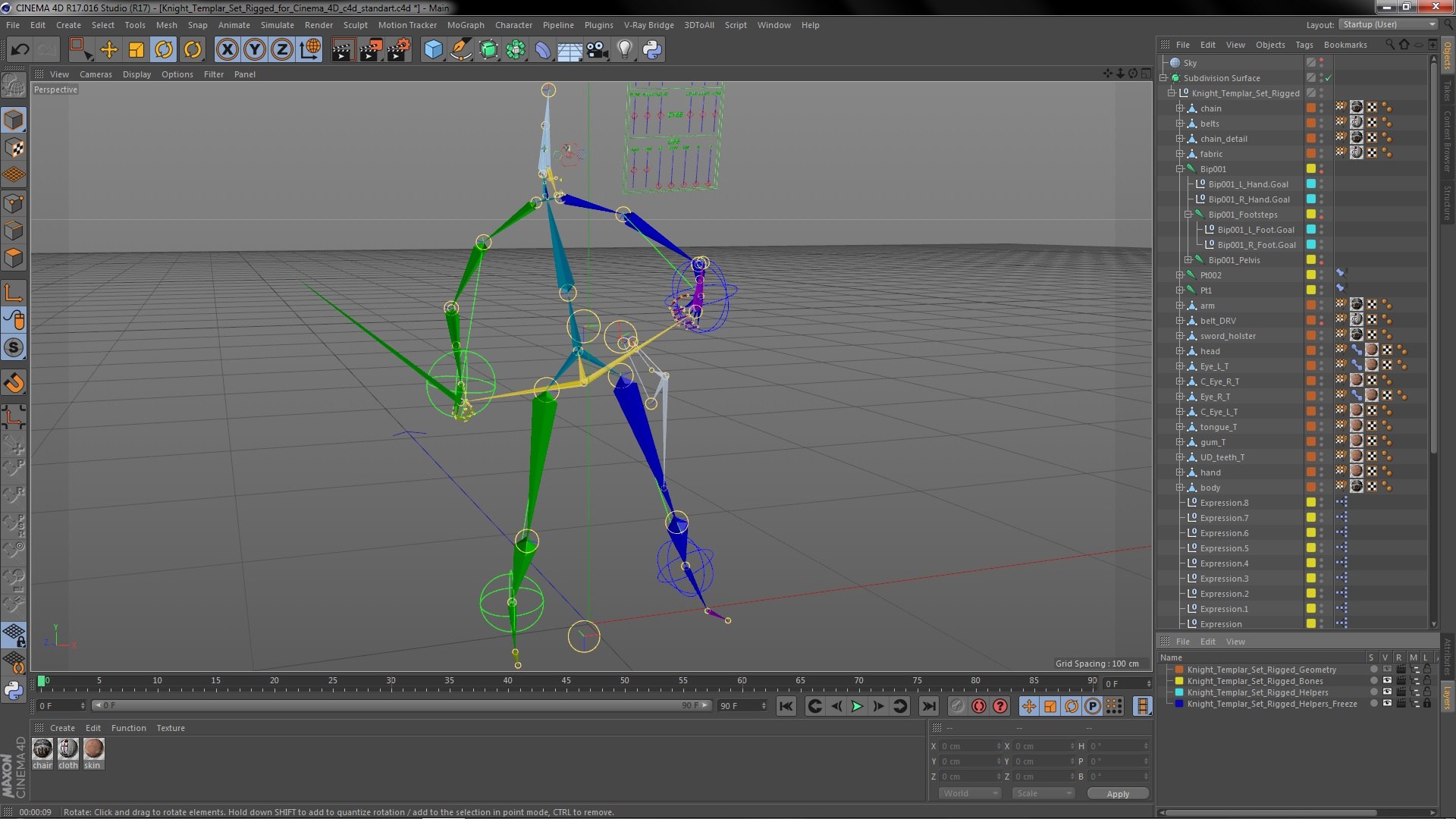The image size is (1456, 819).
Task: Collapse the Bip001 hierarchy
Action: (1180, 169)
